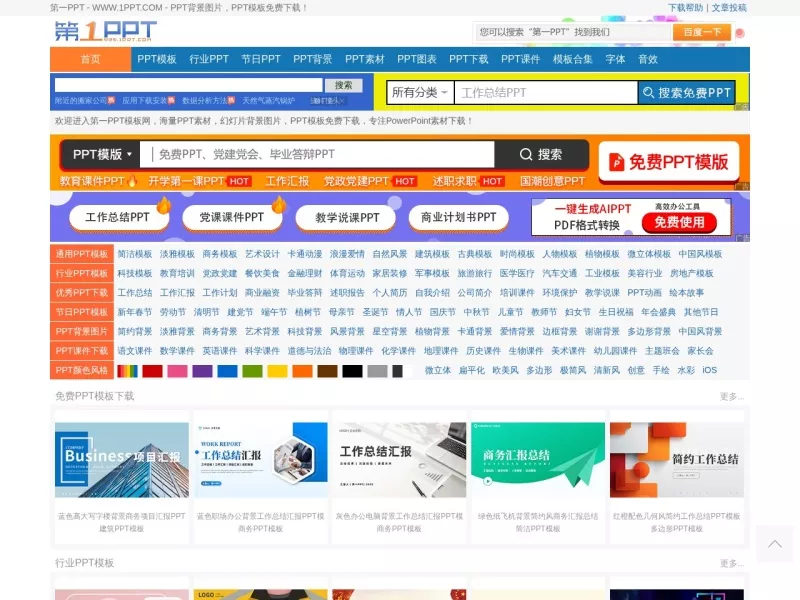Click the 一键生成AIPPT ad text
Image resolution: width=800 pixels, height=600 pixels.
point(593,209)
